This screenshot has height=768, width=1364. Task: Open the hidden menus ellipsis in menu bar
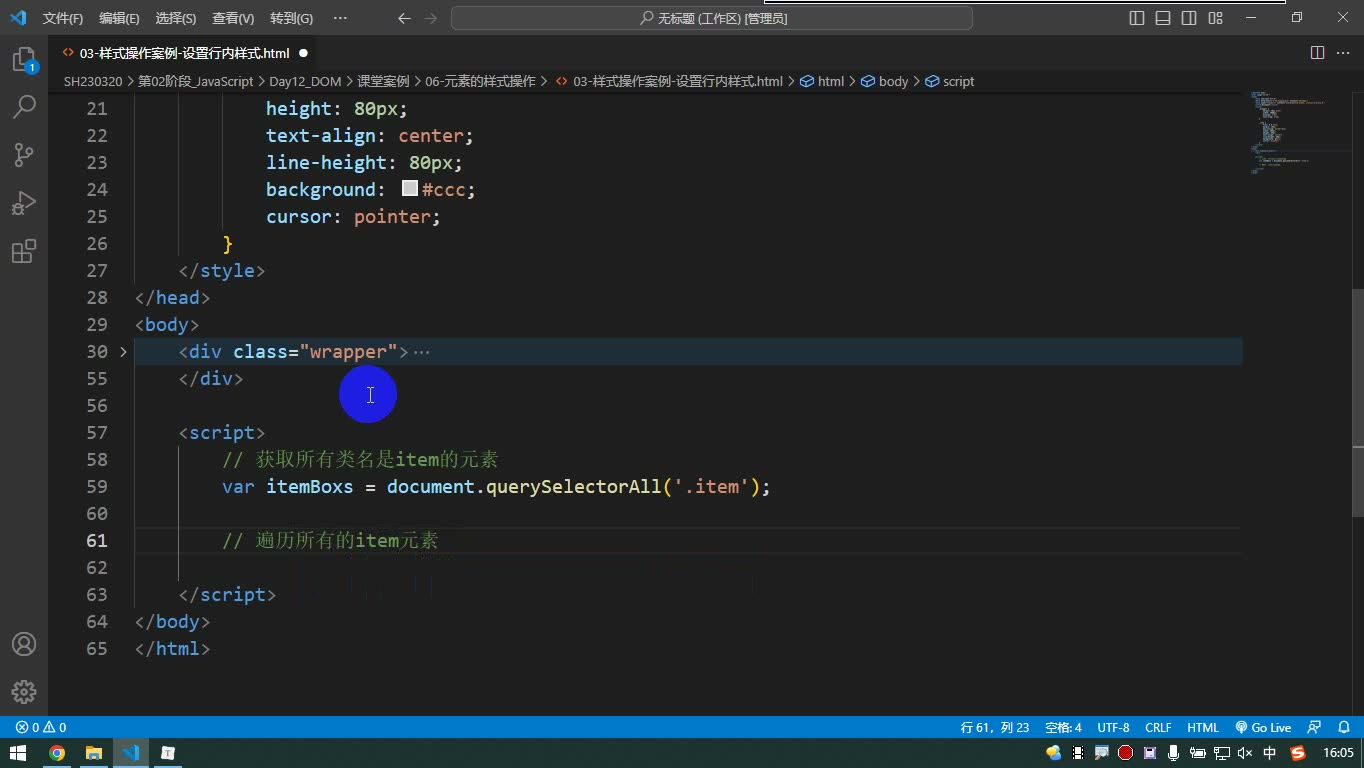[x=340, y=18]
